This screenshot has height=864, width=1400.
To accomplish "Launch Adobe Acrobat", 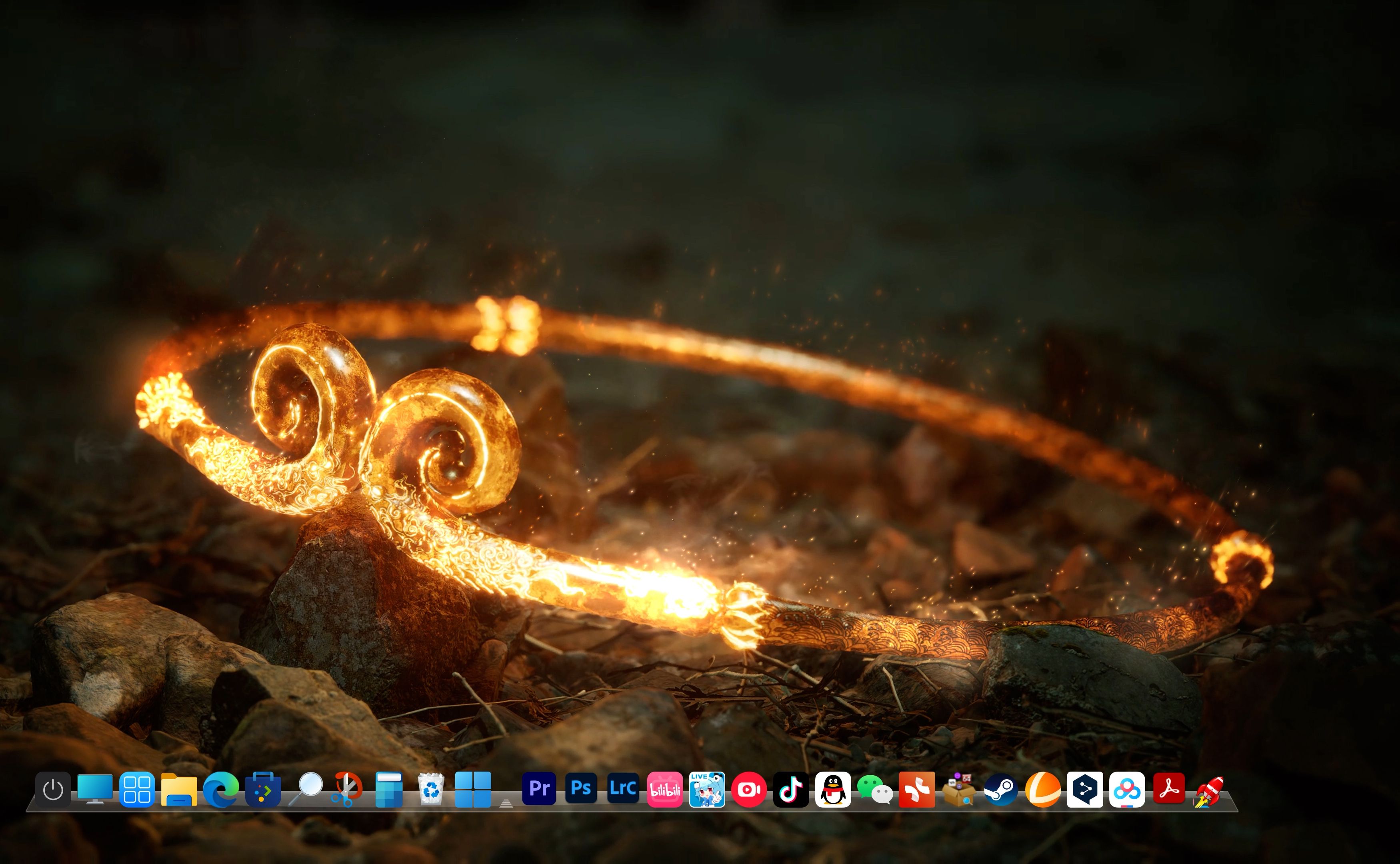I will [x=1169, y=788].
